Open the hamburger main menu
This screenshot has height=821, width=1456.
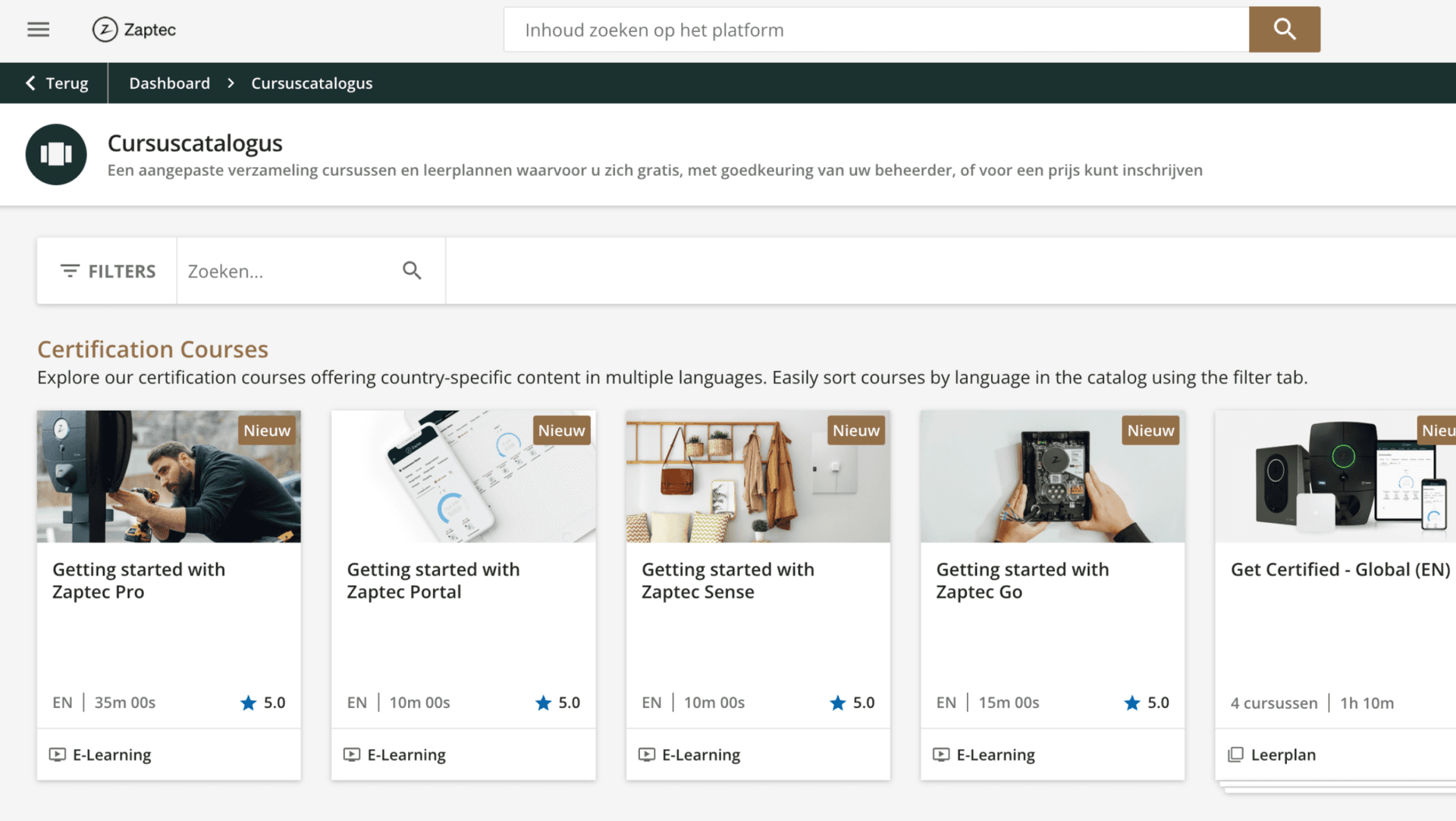(x=38, y=30)
